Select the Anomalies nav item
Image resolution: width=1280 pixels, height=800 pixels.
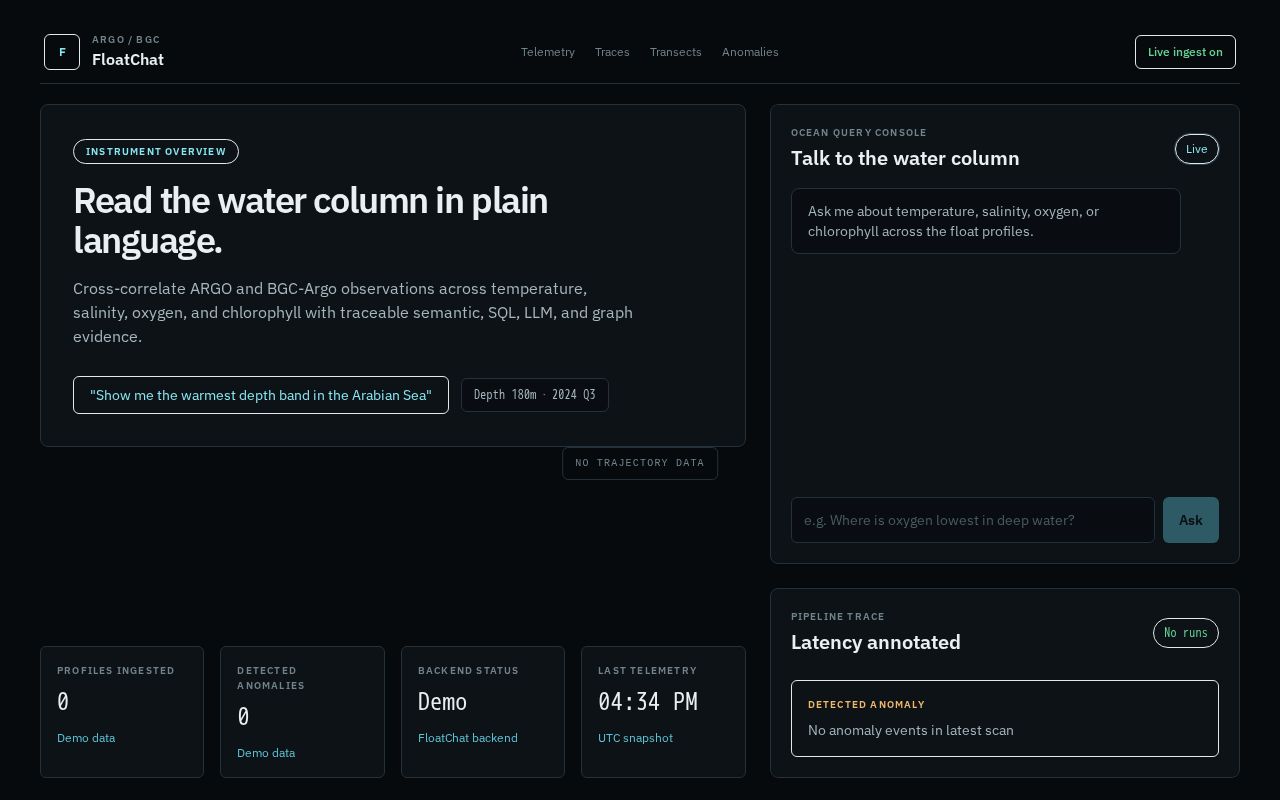(750, 52)
